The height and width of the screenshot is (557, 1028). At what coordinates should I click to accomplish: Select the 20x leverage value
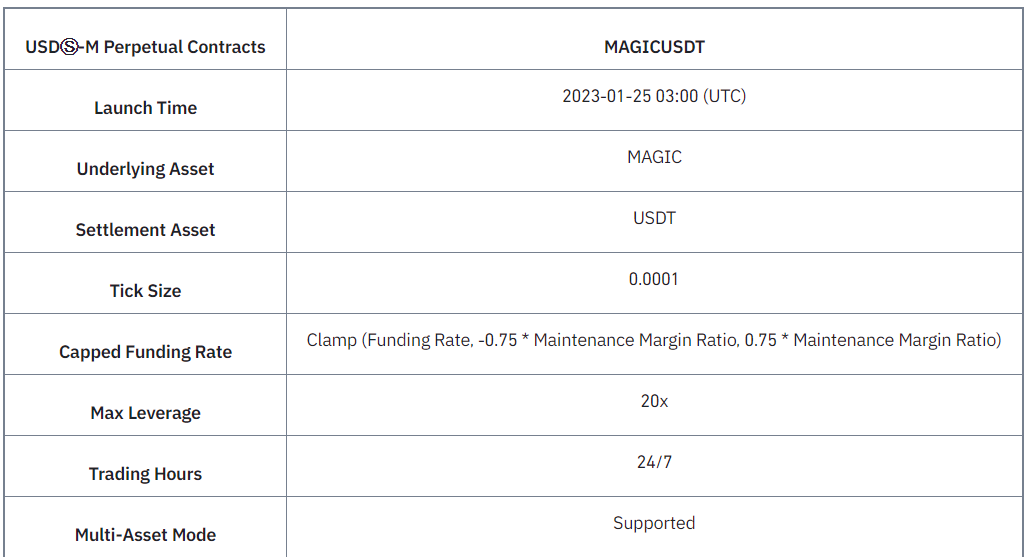654,401
